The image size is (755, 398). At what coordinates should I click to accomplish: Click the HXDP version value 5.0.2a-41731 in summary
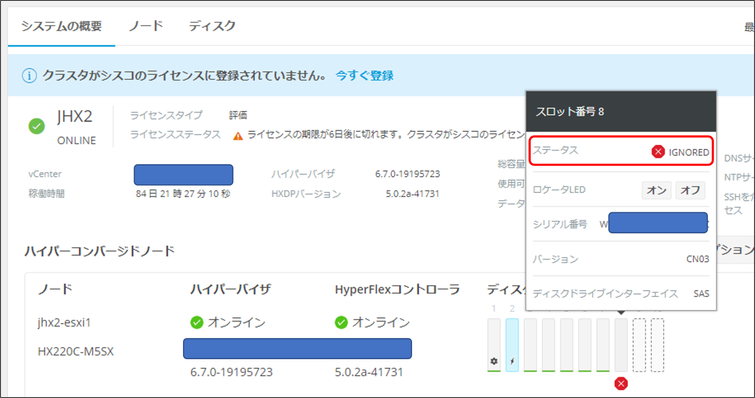[412, 194]
